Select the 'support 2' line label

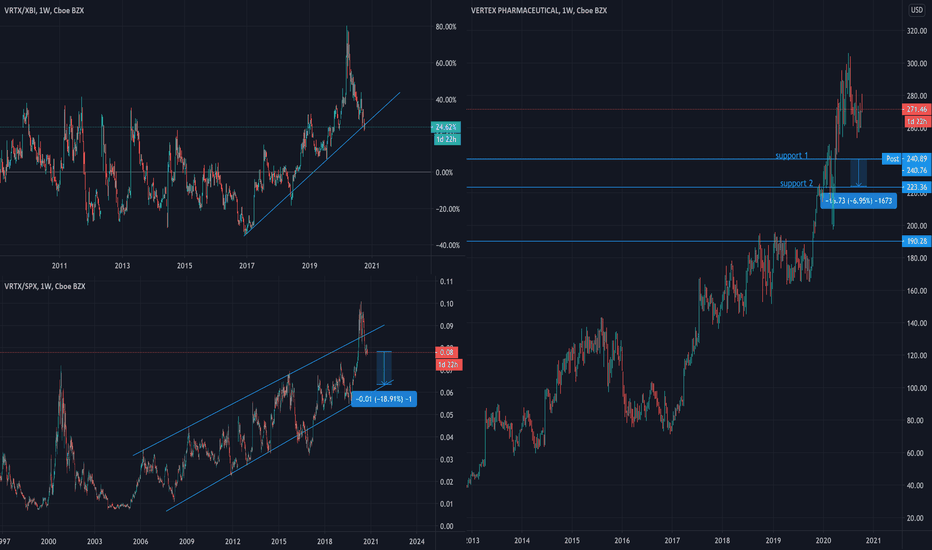pos(796,183)
